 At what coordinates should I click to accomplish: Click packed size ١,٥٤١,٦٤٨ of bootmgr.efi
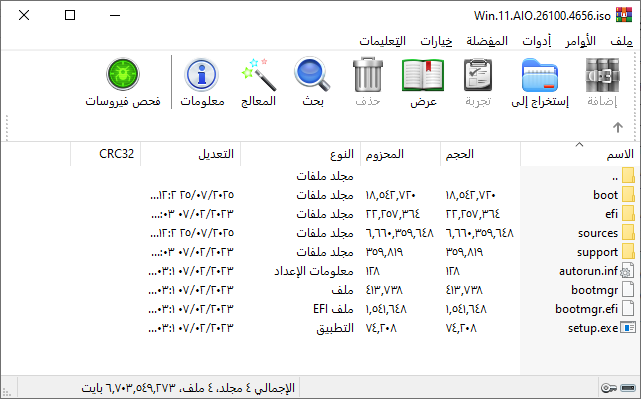coord(386,309)
